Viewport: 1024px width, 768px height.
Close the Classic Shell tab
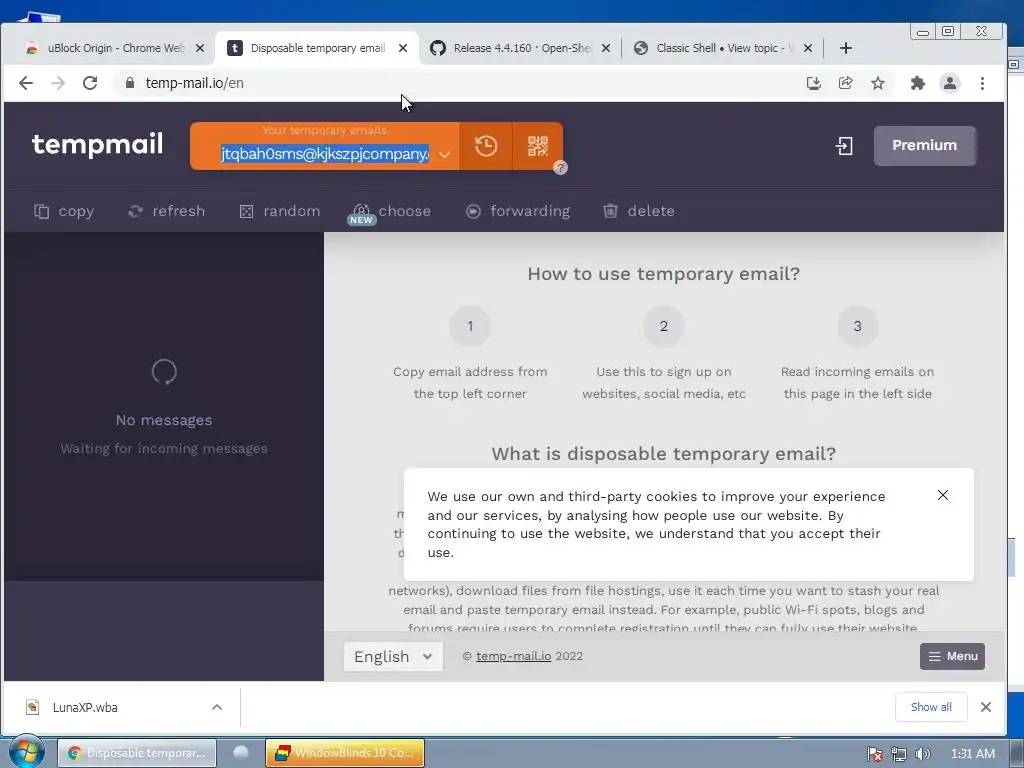point(808,48)
